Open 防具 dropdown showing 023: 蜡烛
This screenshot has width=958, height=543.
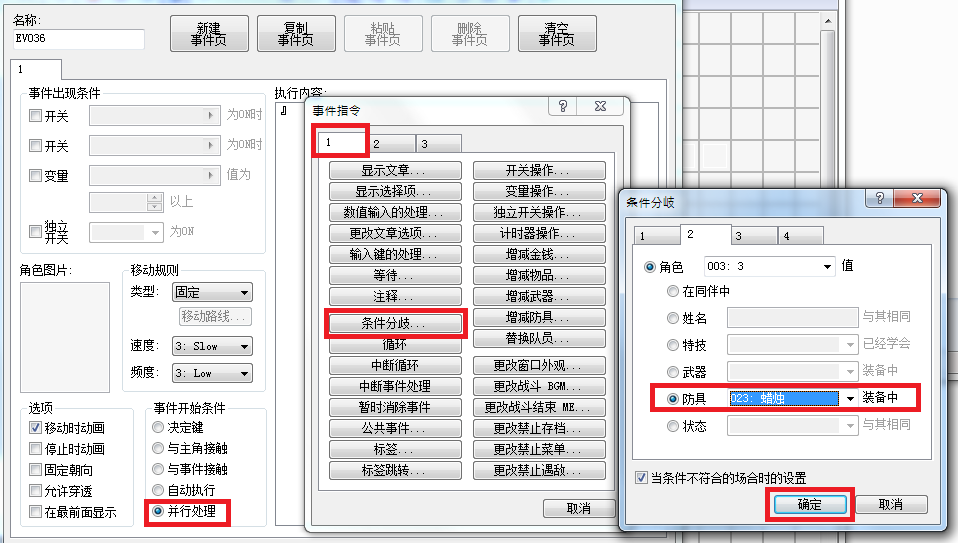pos(793,398)
